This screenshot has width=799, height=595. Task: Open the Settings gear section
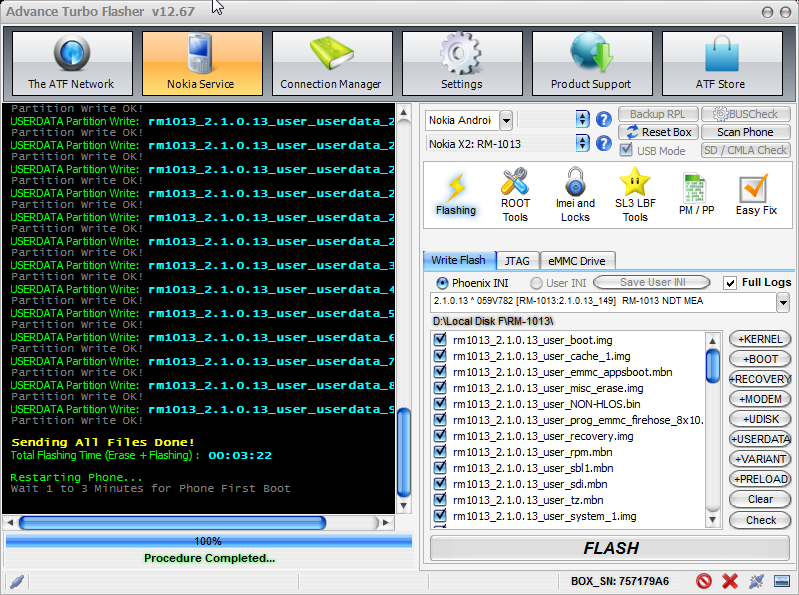(x=462, y=63)
